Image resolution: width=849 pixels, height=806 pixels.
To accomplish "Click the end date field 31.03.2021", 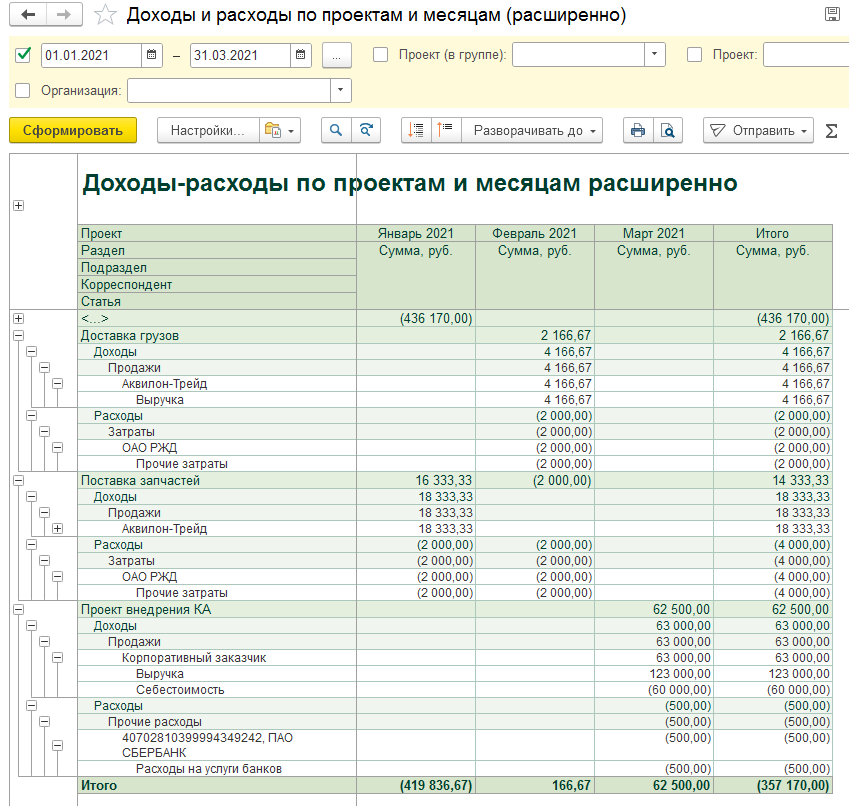I will tap(240, 55).
